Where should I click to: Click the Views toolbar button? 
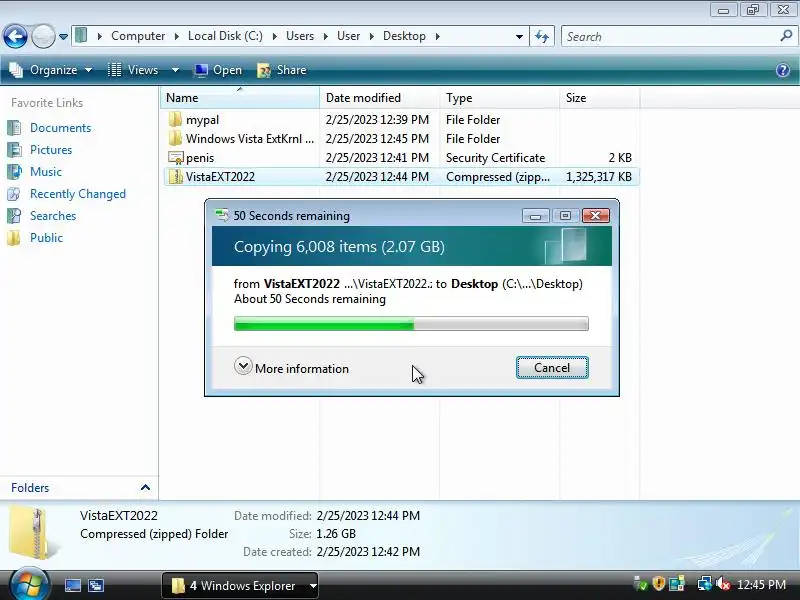[133, 70]
